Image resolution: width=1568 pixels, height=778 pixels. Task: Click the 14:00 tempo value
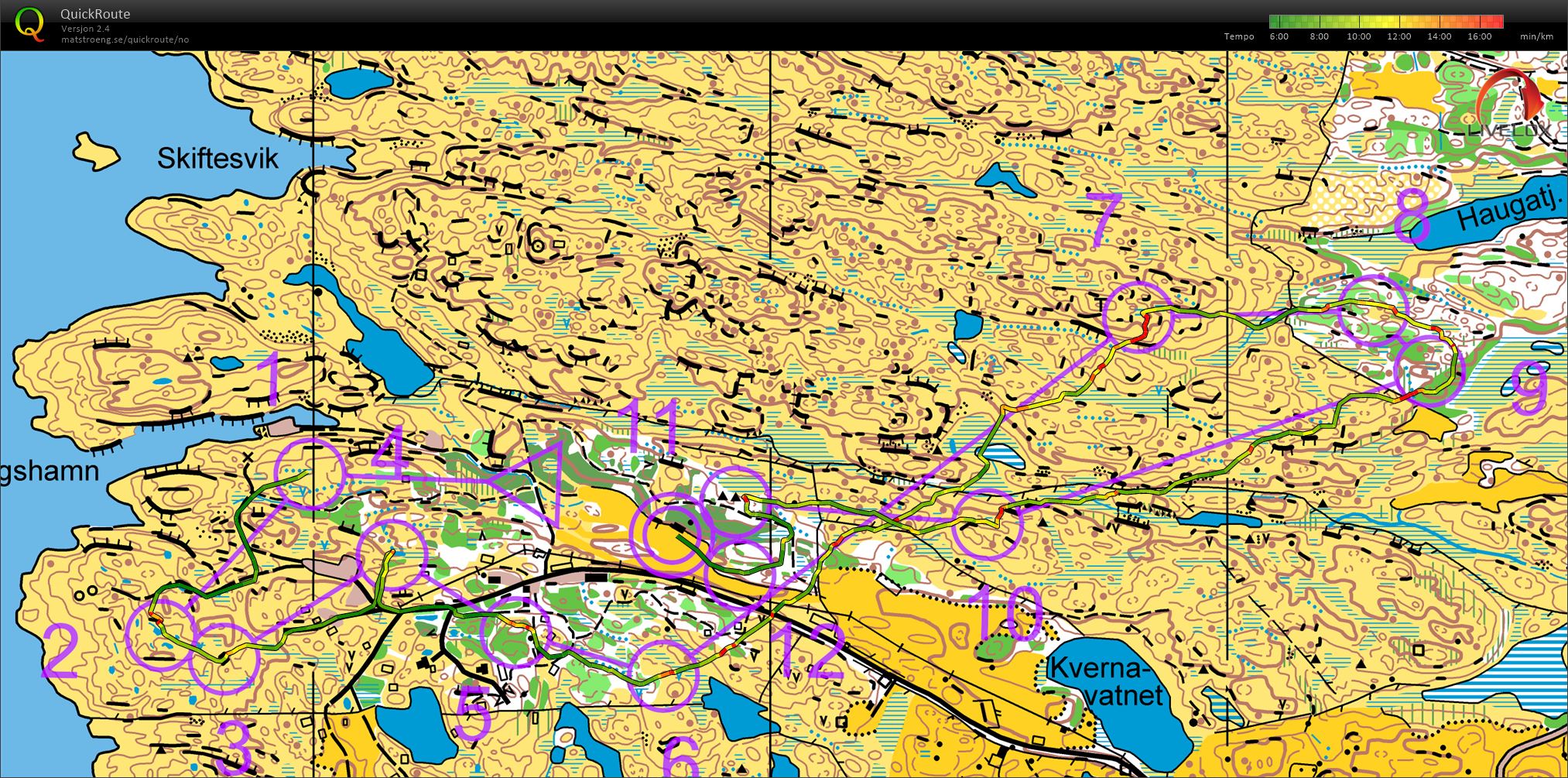pyautogui.click(x=1439, y=36)
